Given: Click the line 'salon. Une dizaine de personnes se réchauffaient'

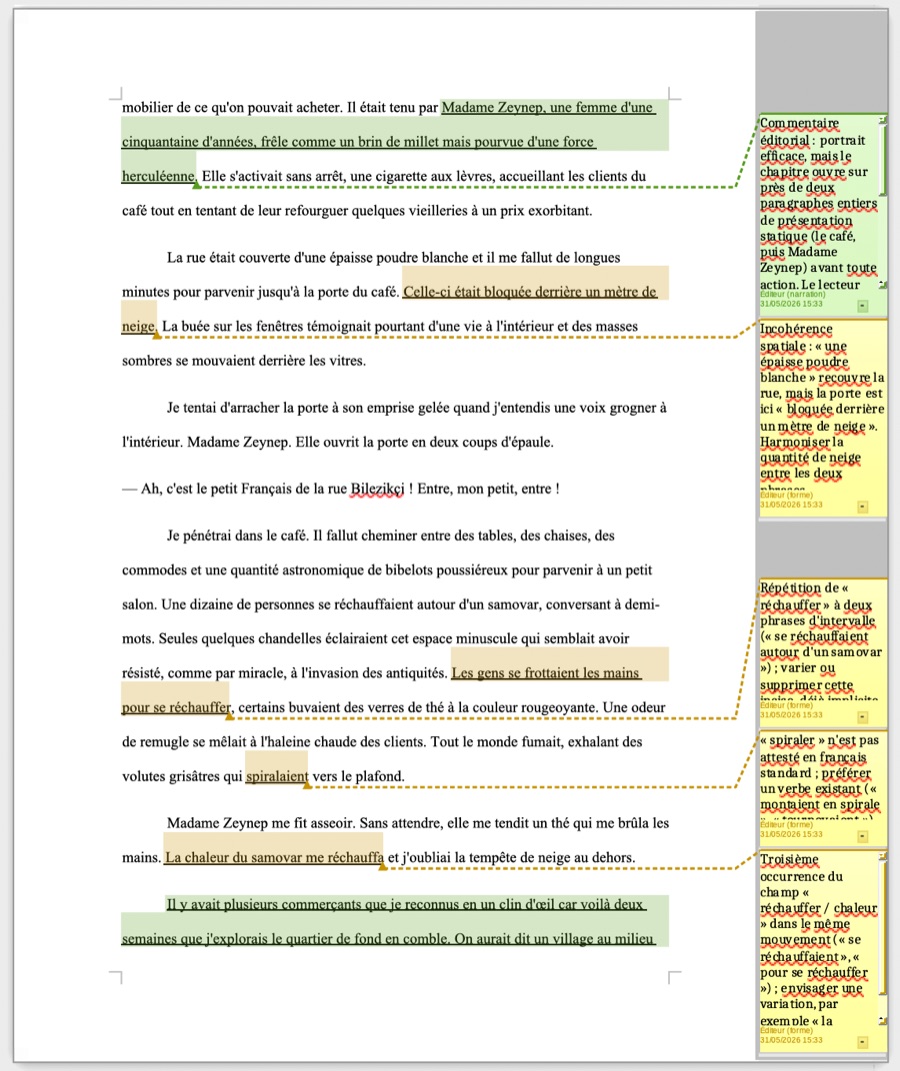Looking at the screenshot, I should click(391, 604).
